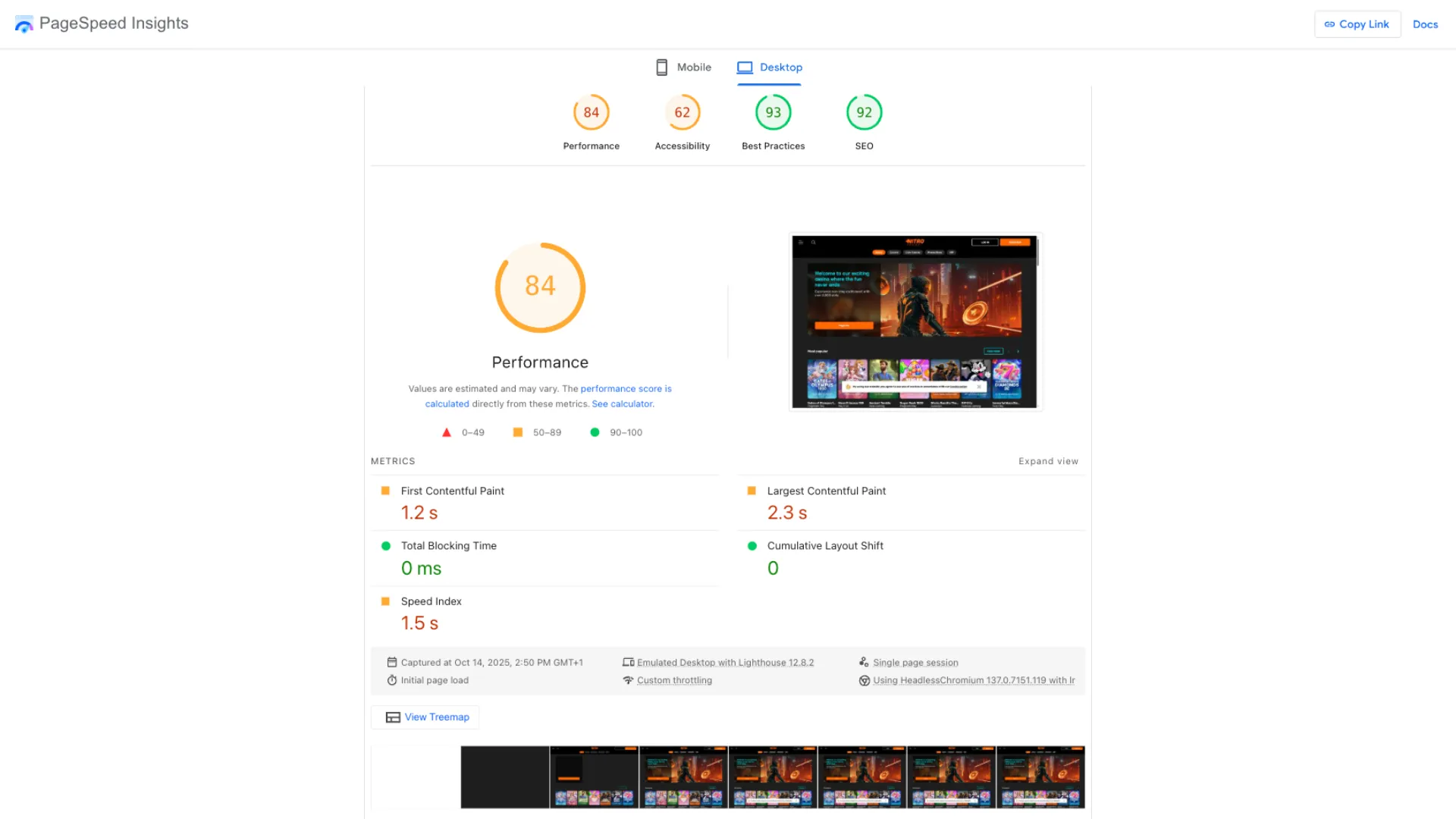Click the treemap icon inside View Treemap button
This screenshot has height=819, width=1456.
pos(393,717)
